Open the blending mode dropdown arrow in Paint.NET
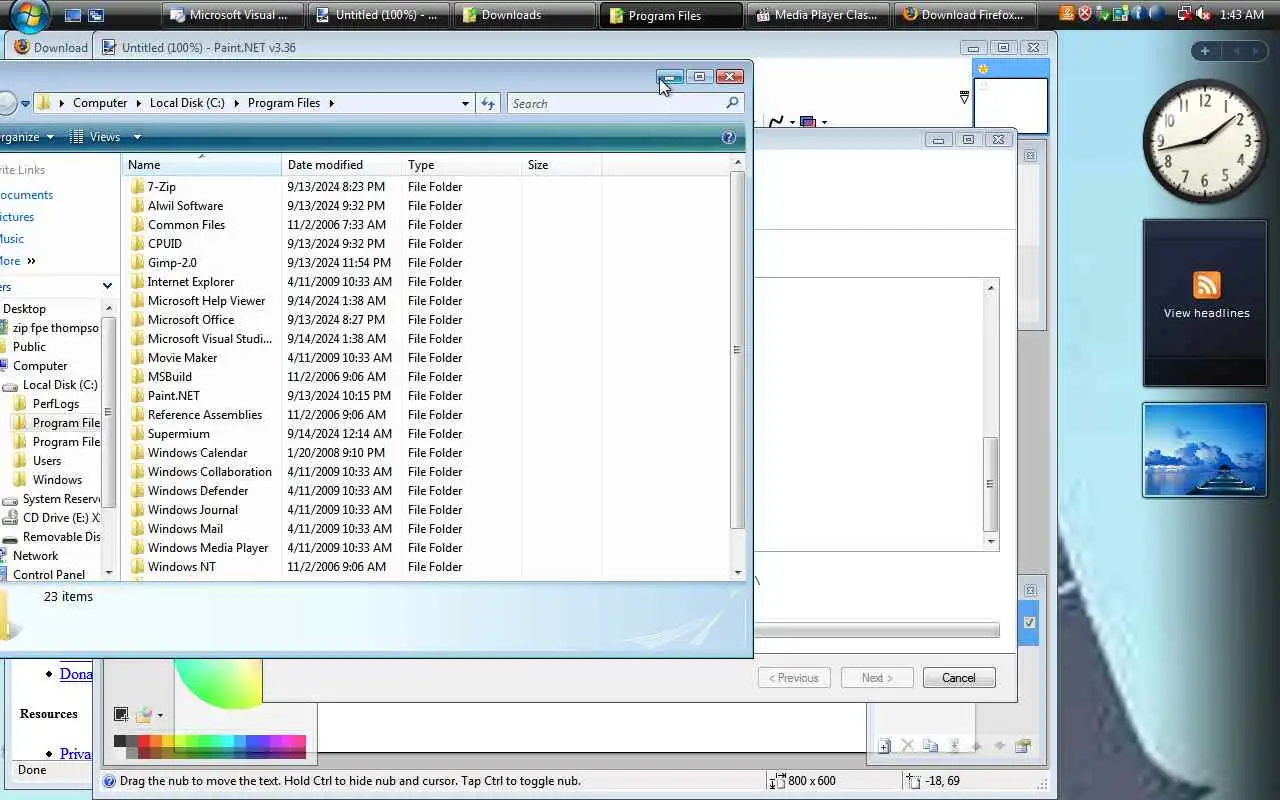1280x800 pixels. tap(824, 122)
